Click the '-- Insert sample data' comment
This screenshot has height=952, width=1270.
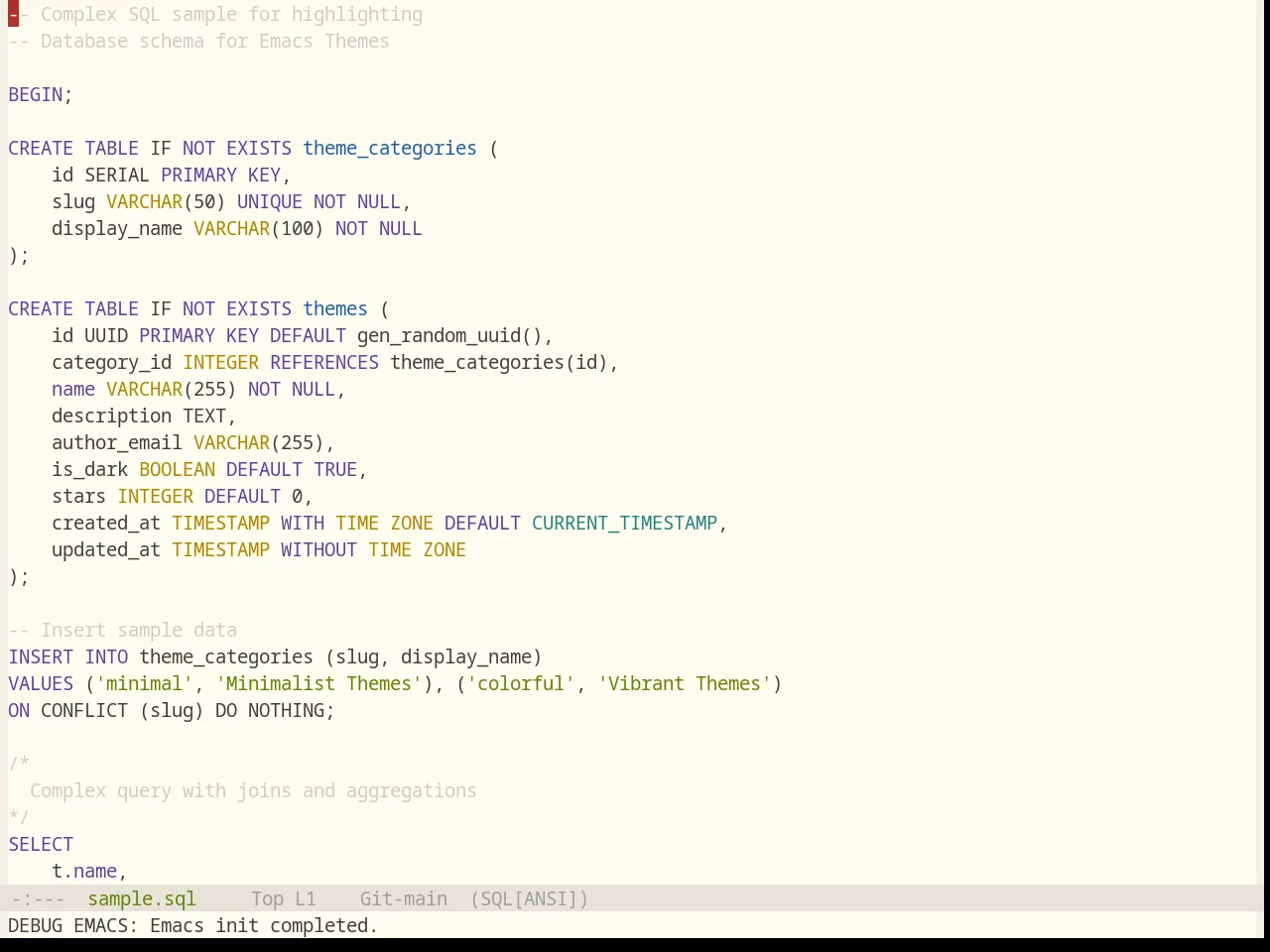(x=123, y=630)
